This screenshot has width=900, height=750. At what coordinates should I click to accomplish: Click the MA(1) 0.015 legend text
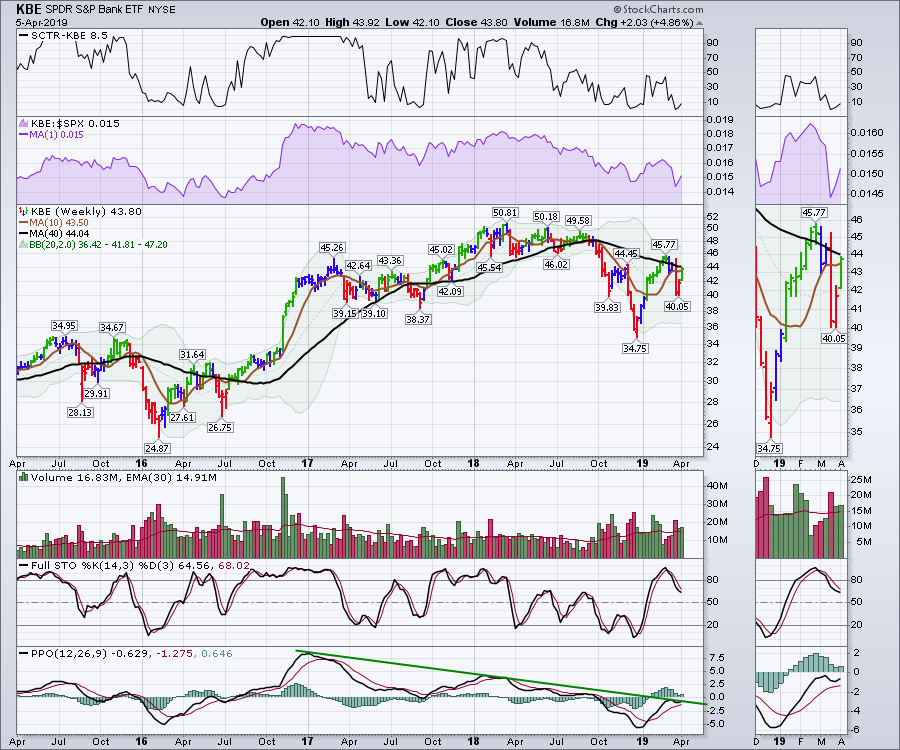coord(57,134)
